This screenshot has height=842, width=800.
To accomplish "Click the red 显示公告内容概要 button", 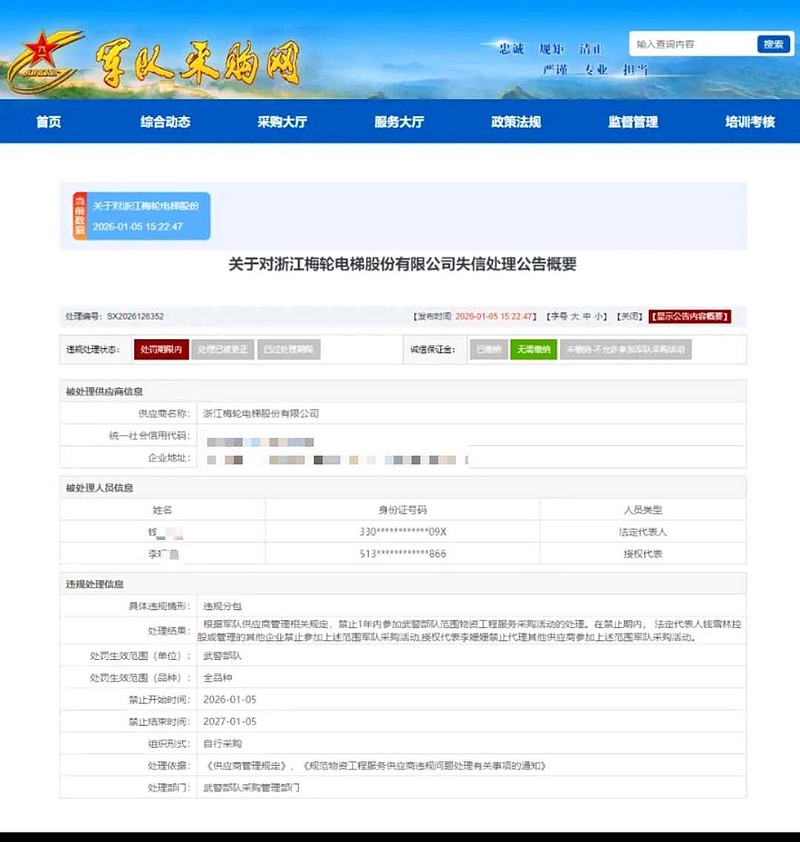I will [690, 316].
